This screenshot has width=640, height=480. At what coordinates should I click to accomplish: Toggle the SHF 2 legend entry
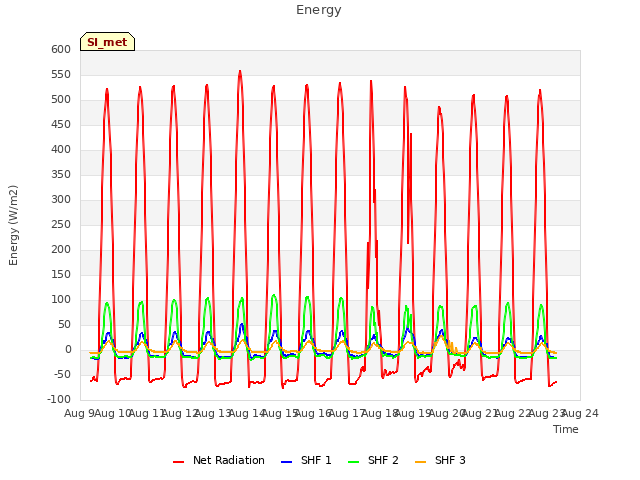[x=373, y=460]
